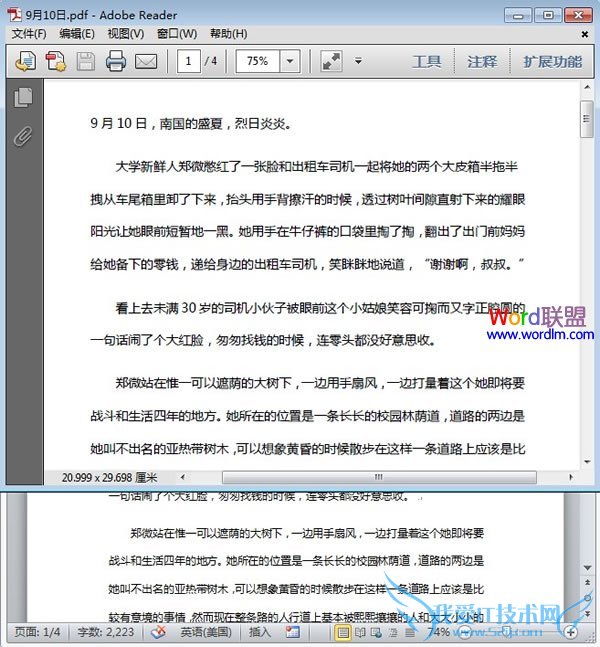This screenshot has height=647, width=600.
Task: Click Word 页面: 1/4 status item
Action: pos(37,632)
